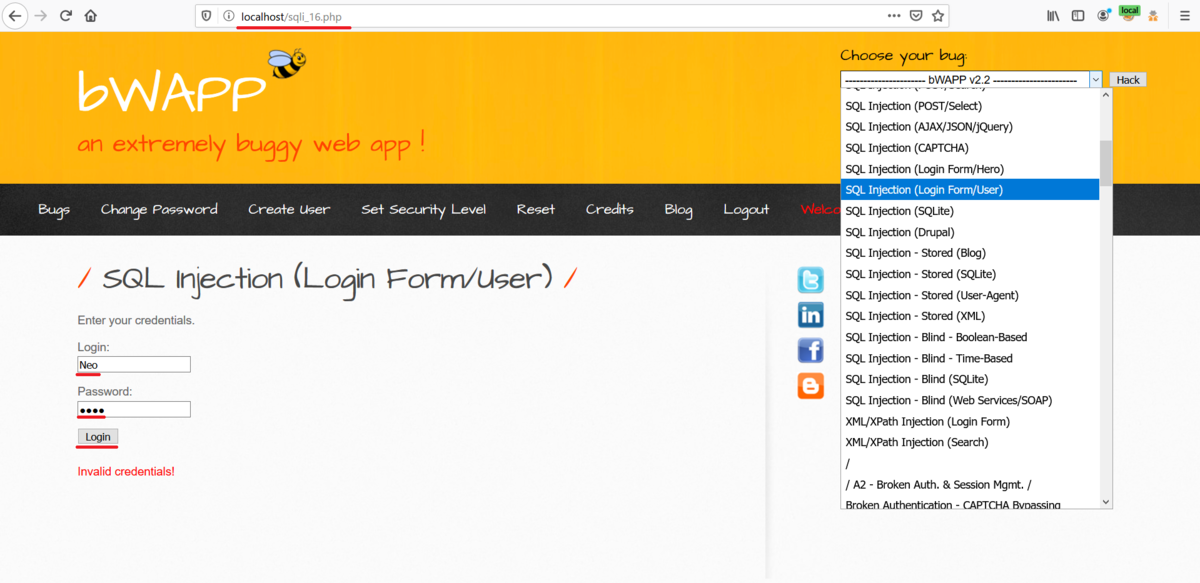The width and height of the screenshot is (1200, 583).
Task: Select SQL Injection - Blind (Web Services/SOAP)
Action: (x=970, y=400)
